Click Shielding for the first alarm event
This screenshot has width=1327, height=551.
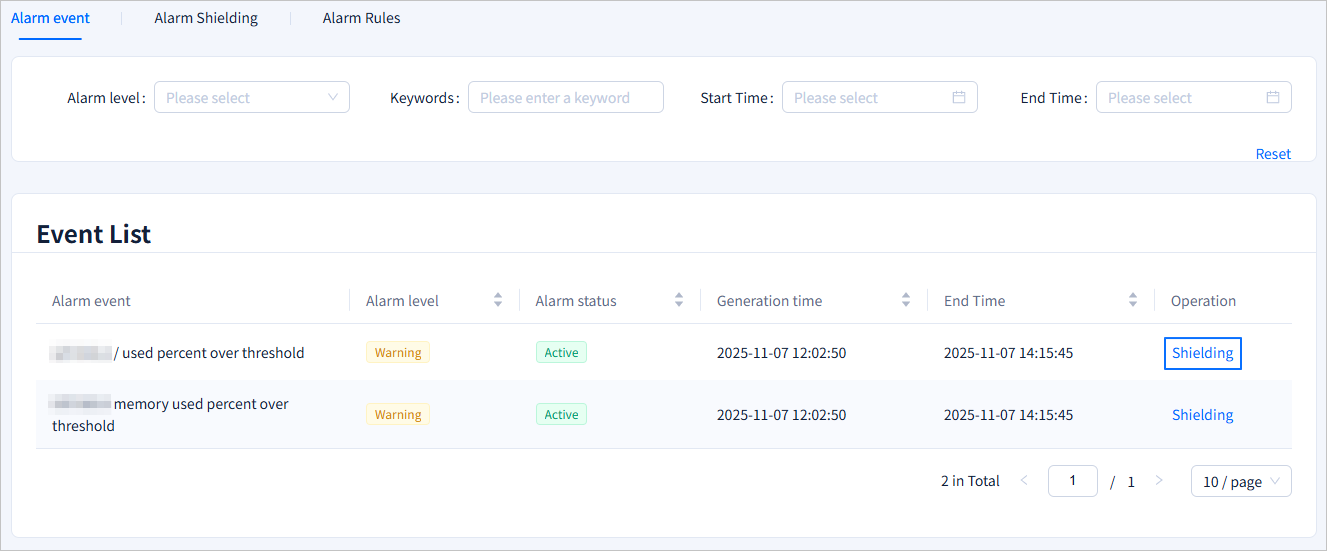tap(1202, 353)
